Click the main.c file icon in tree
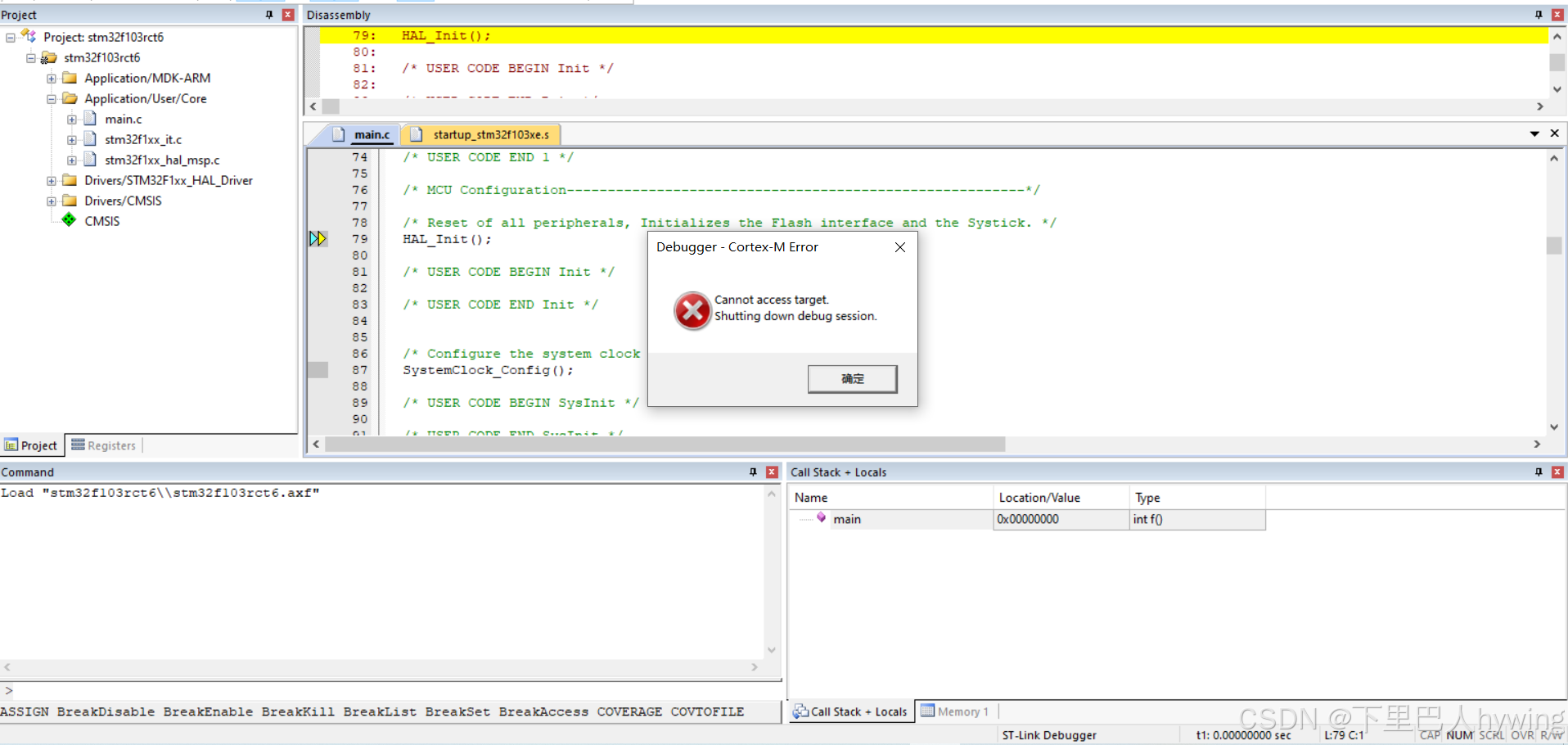The width and height of the screenshot is (1568, 745). point(90,119)
